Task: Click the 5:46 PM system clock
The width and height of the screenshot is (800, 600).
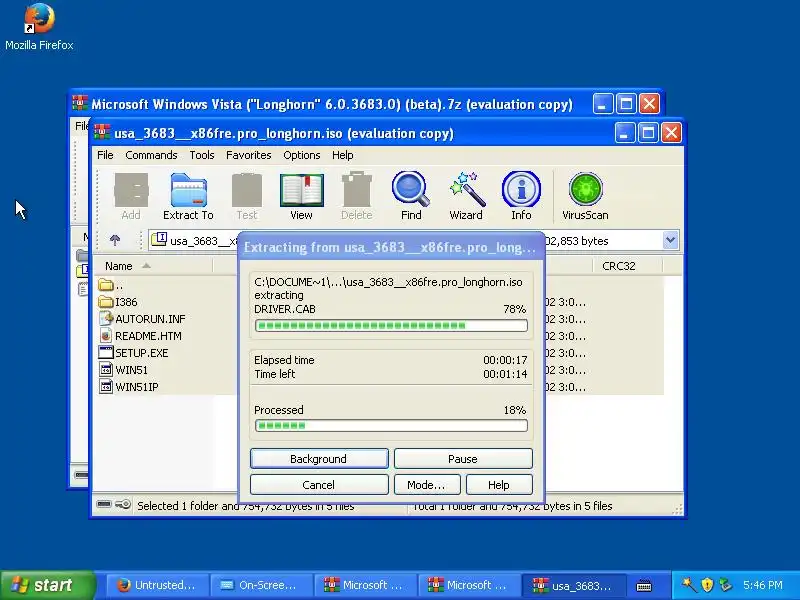Action: [762, 585]
